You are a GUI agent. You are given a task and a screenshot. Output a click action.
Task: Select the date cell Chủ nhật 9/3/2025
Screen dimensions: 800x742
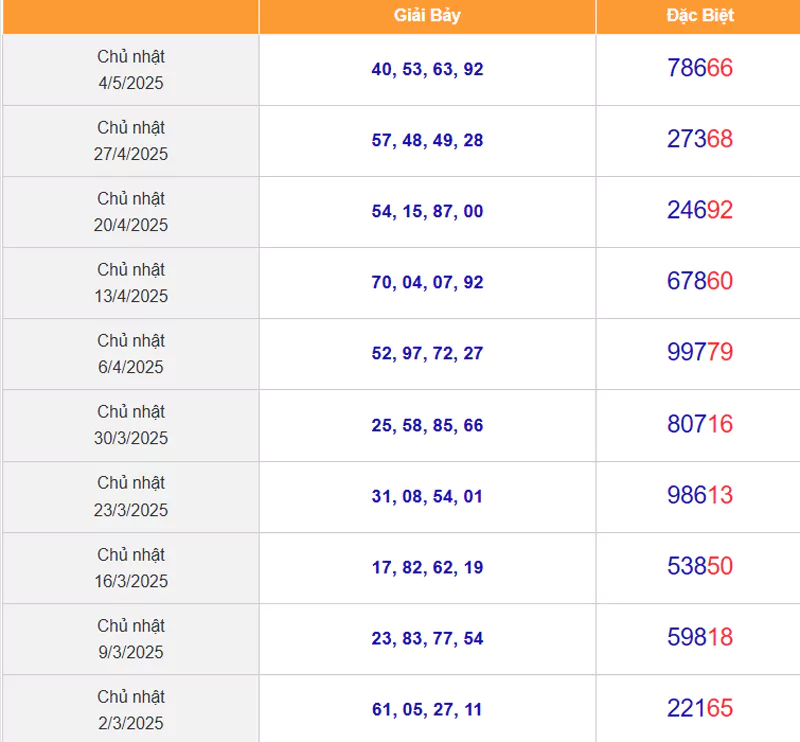[131, 638]
